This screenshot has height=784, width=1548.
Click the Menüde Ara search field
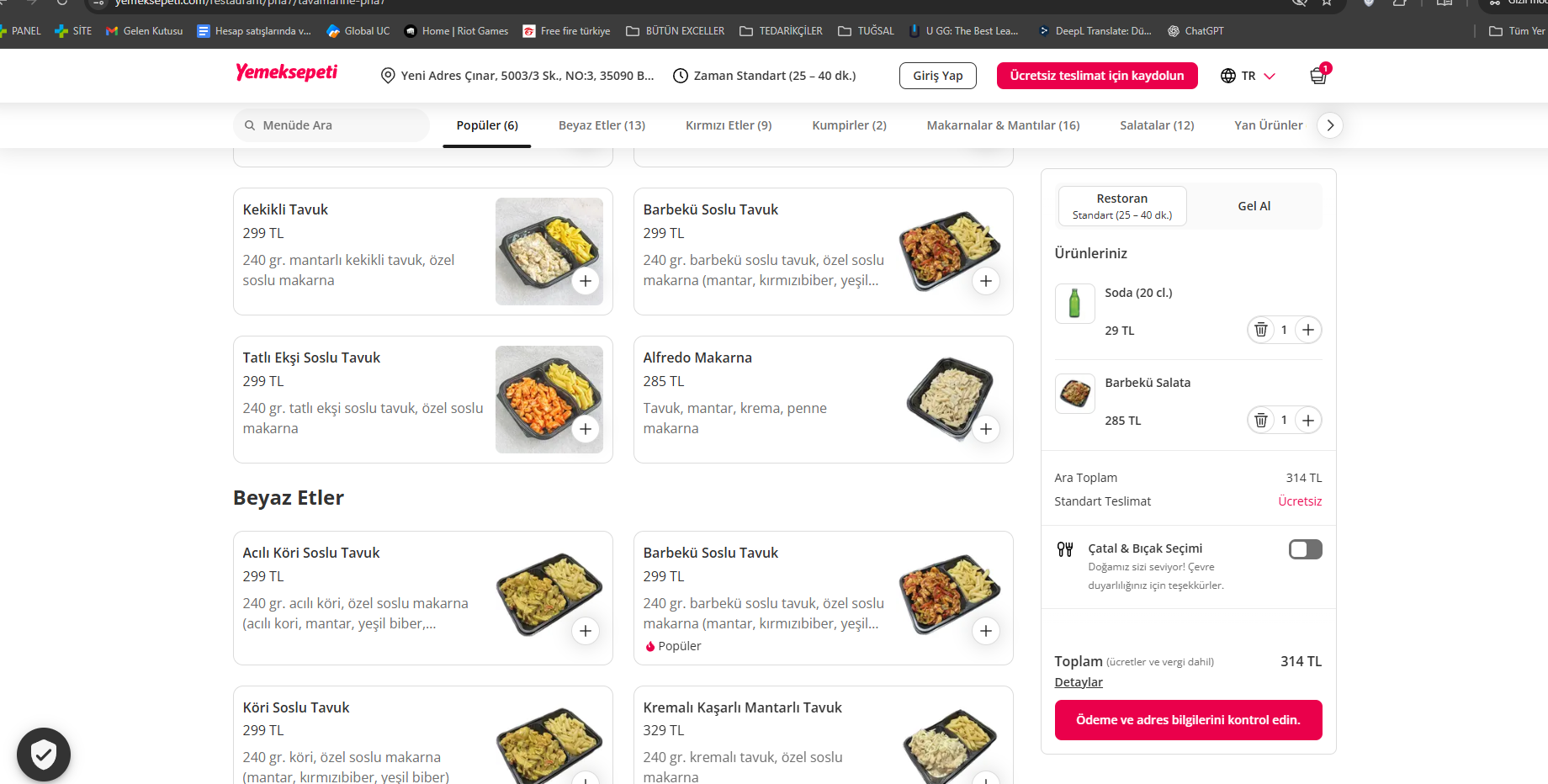(331, 125)
